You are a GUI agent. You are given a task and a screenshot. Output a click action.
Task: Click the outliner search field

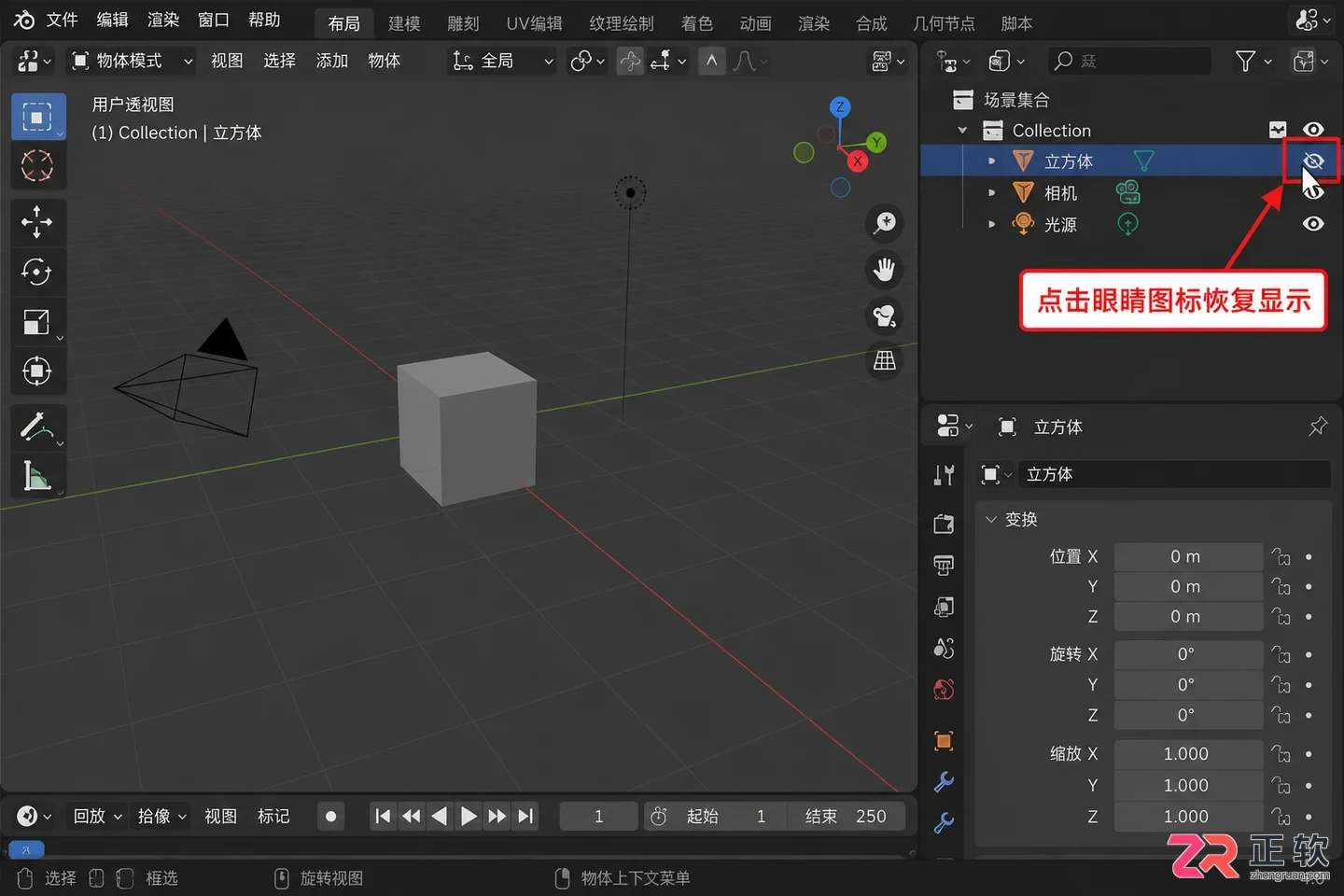tap(1129, 62)
